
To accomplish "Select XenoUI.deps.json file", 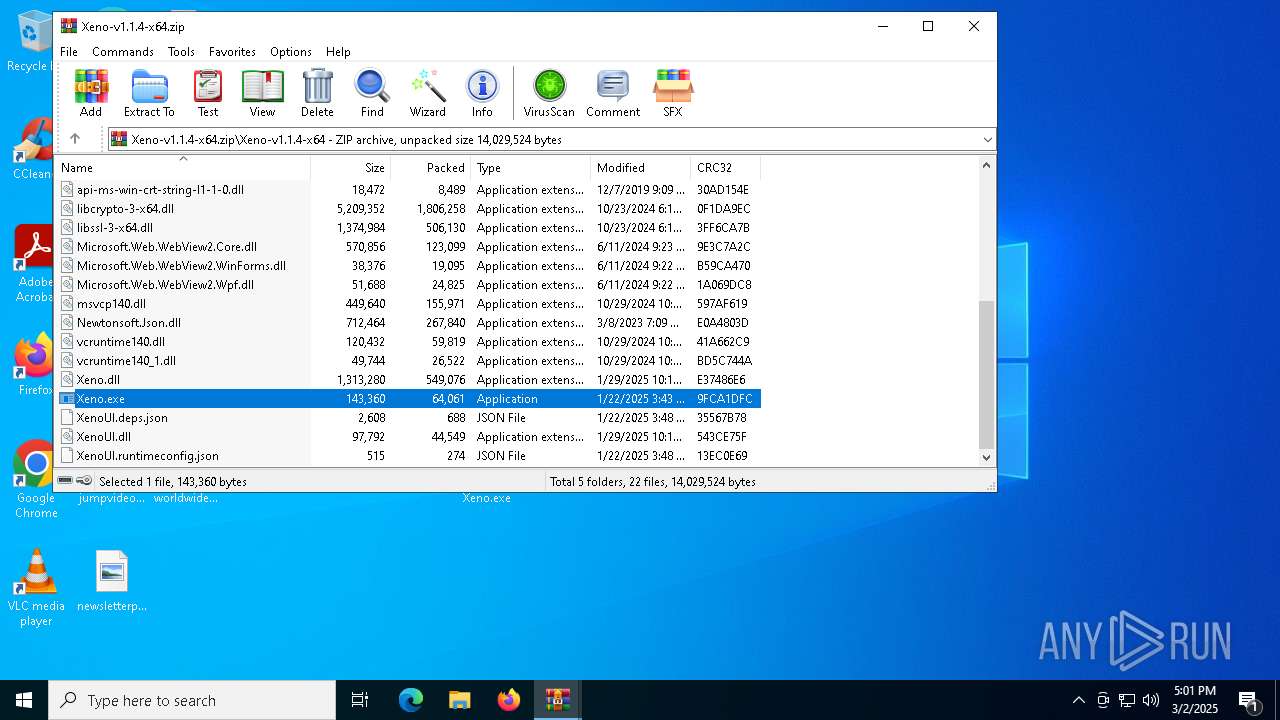I will click(122, 418).
